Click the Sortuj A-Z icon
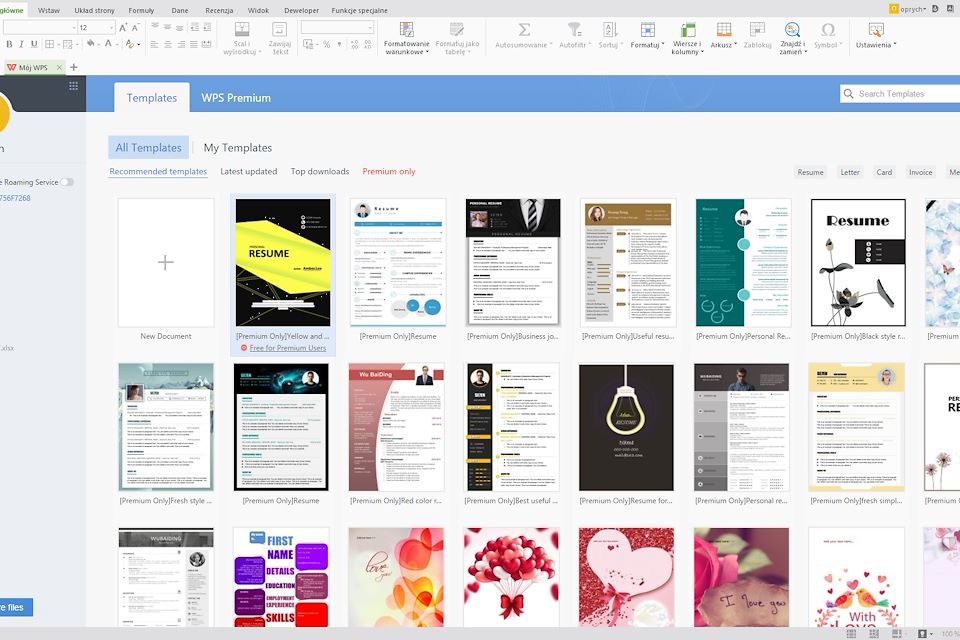 pos(610,29)
